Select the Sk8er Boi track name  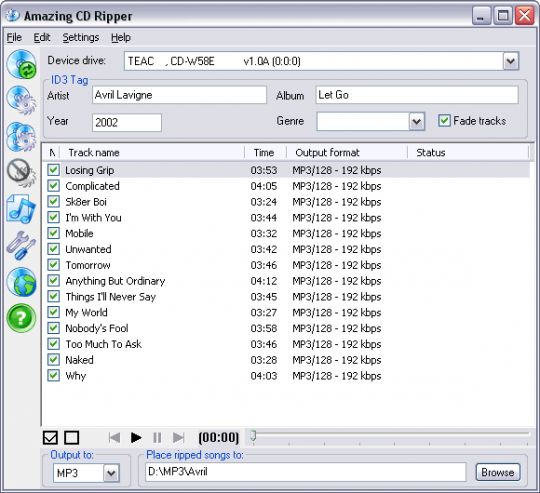point(86,202)
